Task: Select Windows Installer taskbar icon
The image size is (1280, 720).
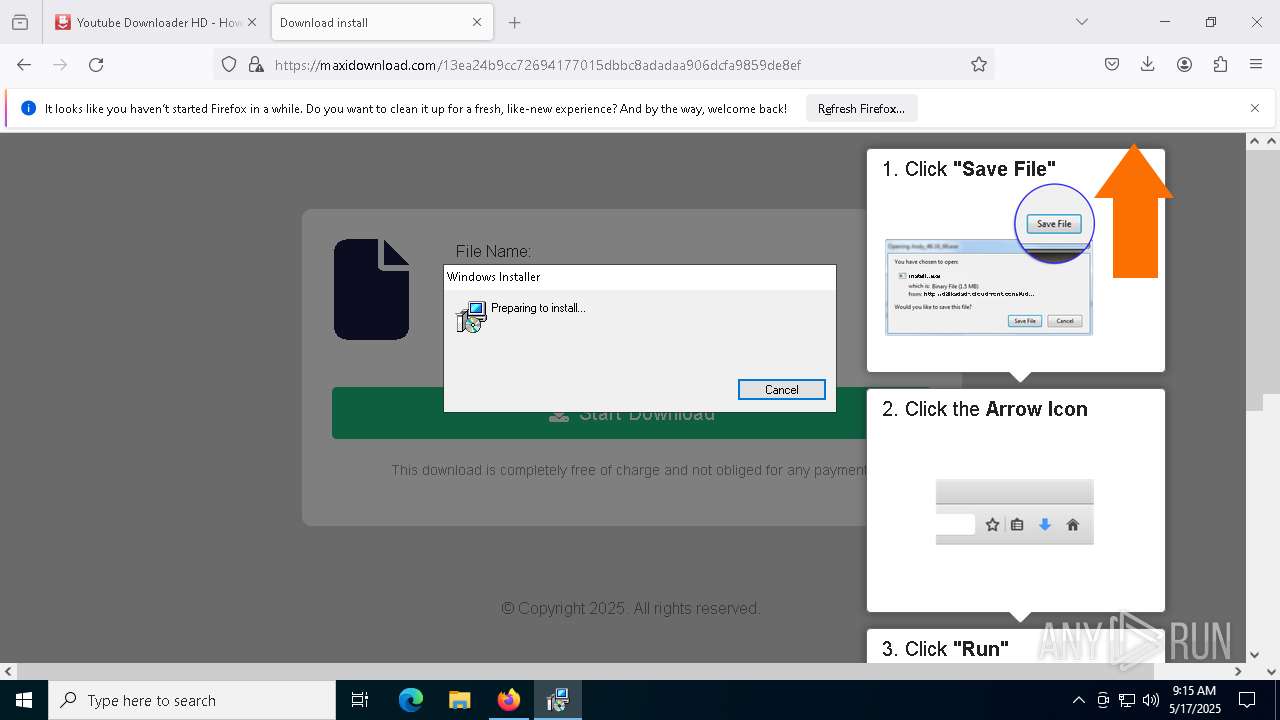Action: pyautogui.click(x=558, y=700)
